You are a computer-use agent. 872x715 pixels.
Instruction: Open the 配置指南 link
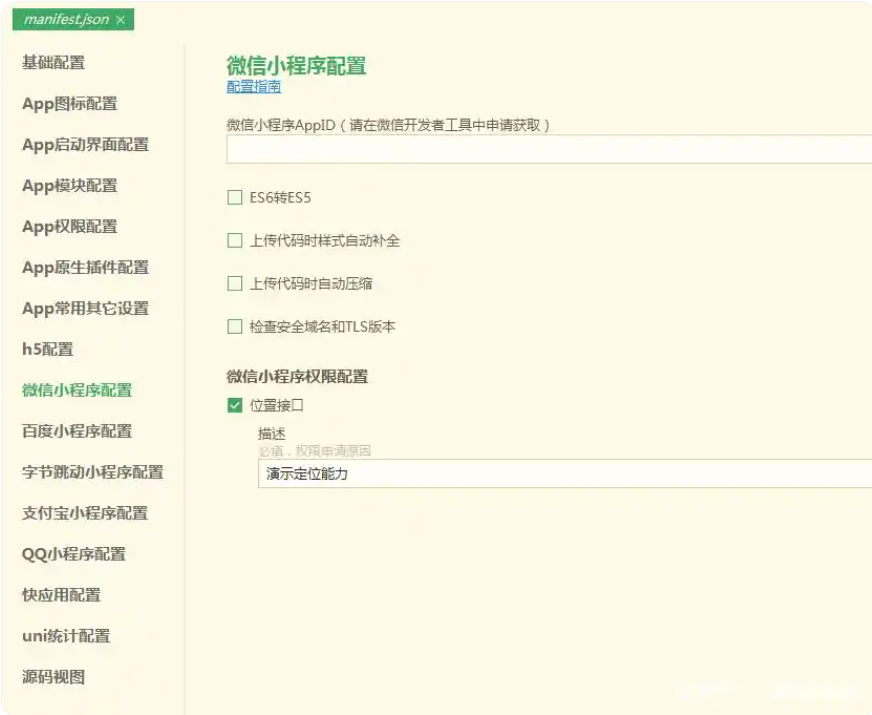[x=254, y=87]
